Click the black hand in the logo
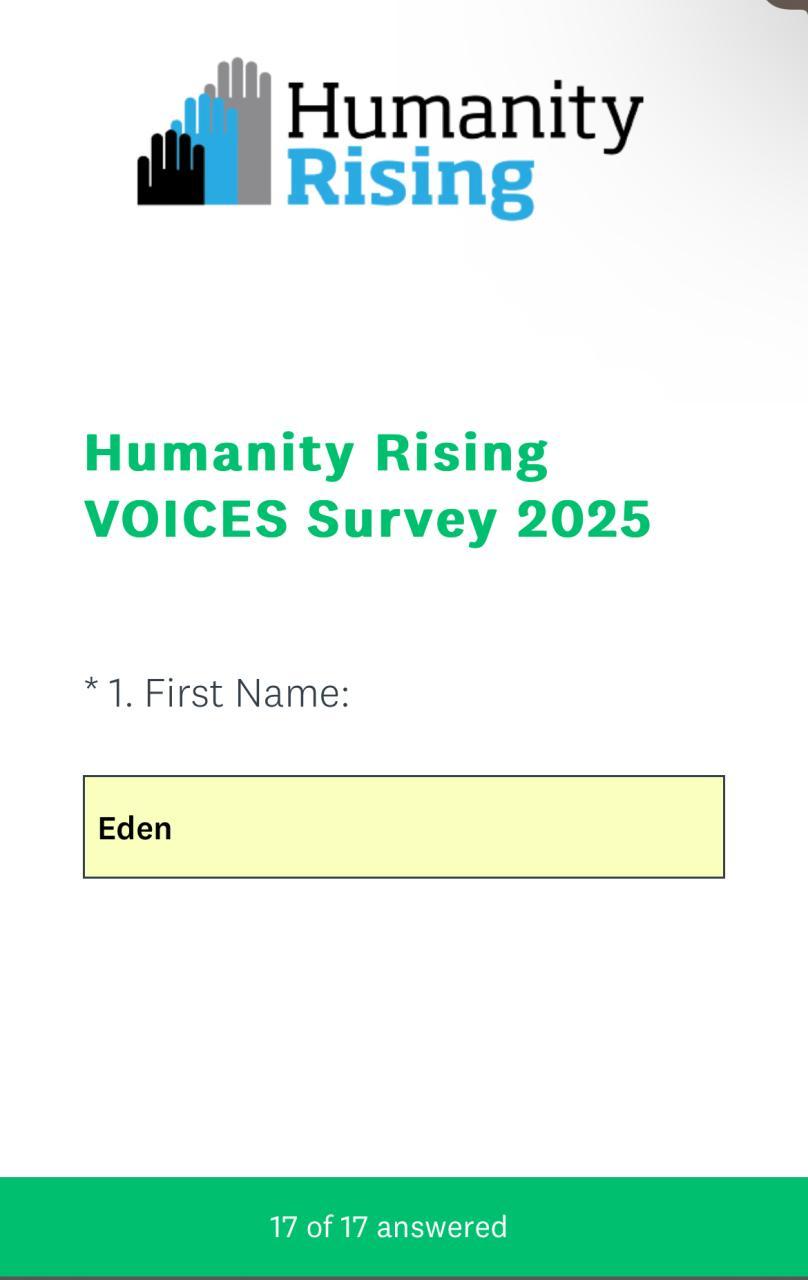 pos(169,170)
